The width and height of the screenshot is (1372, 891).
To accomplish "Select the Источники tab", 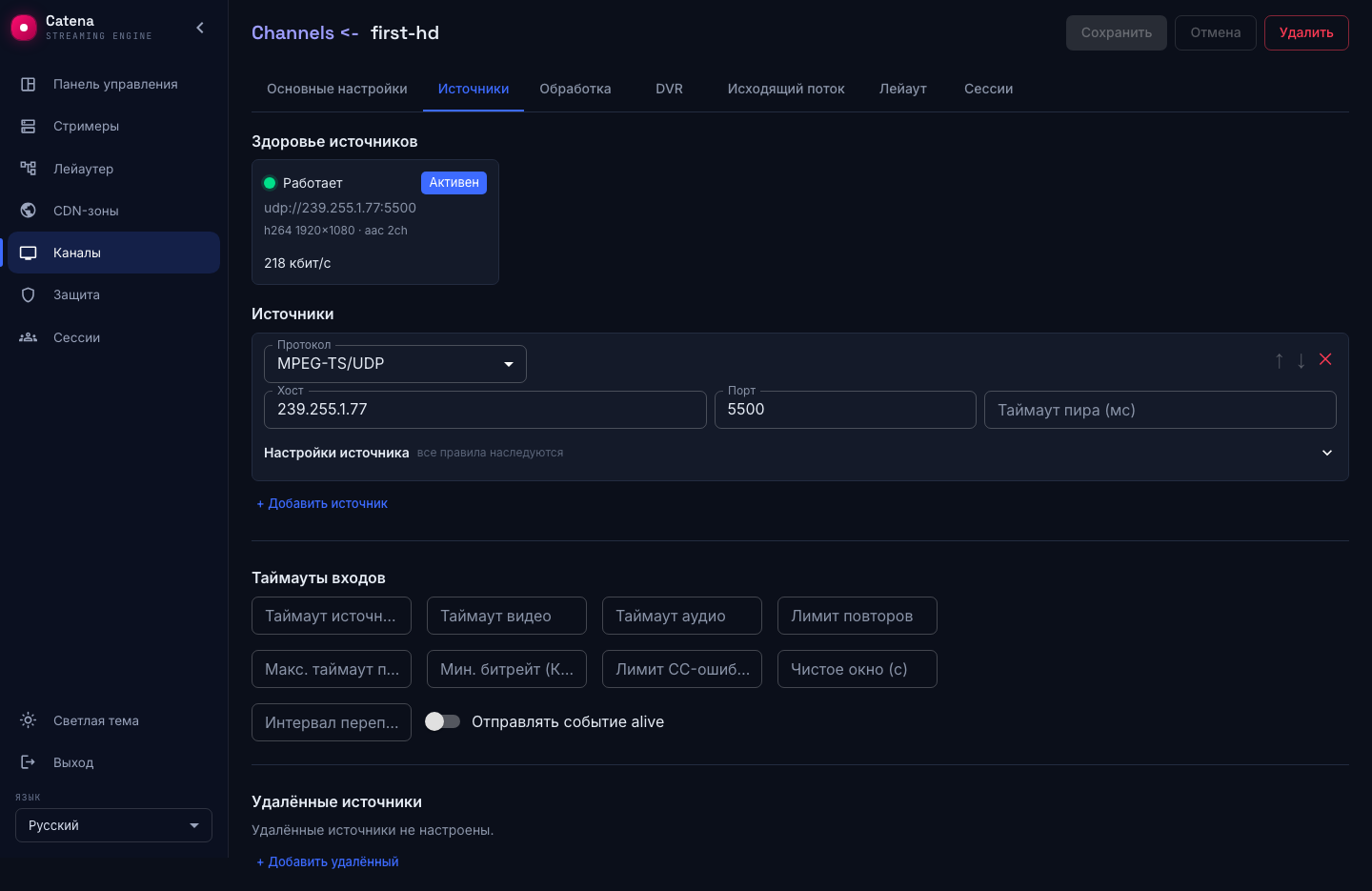I will click(474, 89).
